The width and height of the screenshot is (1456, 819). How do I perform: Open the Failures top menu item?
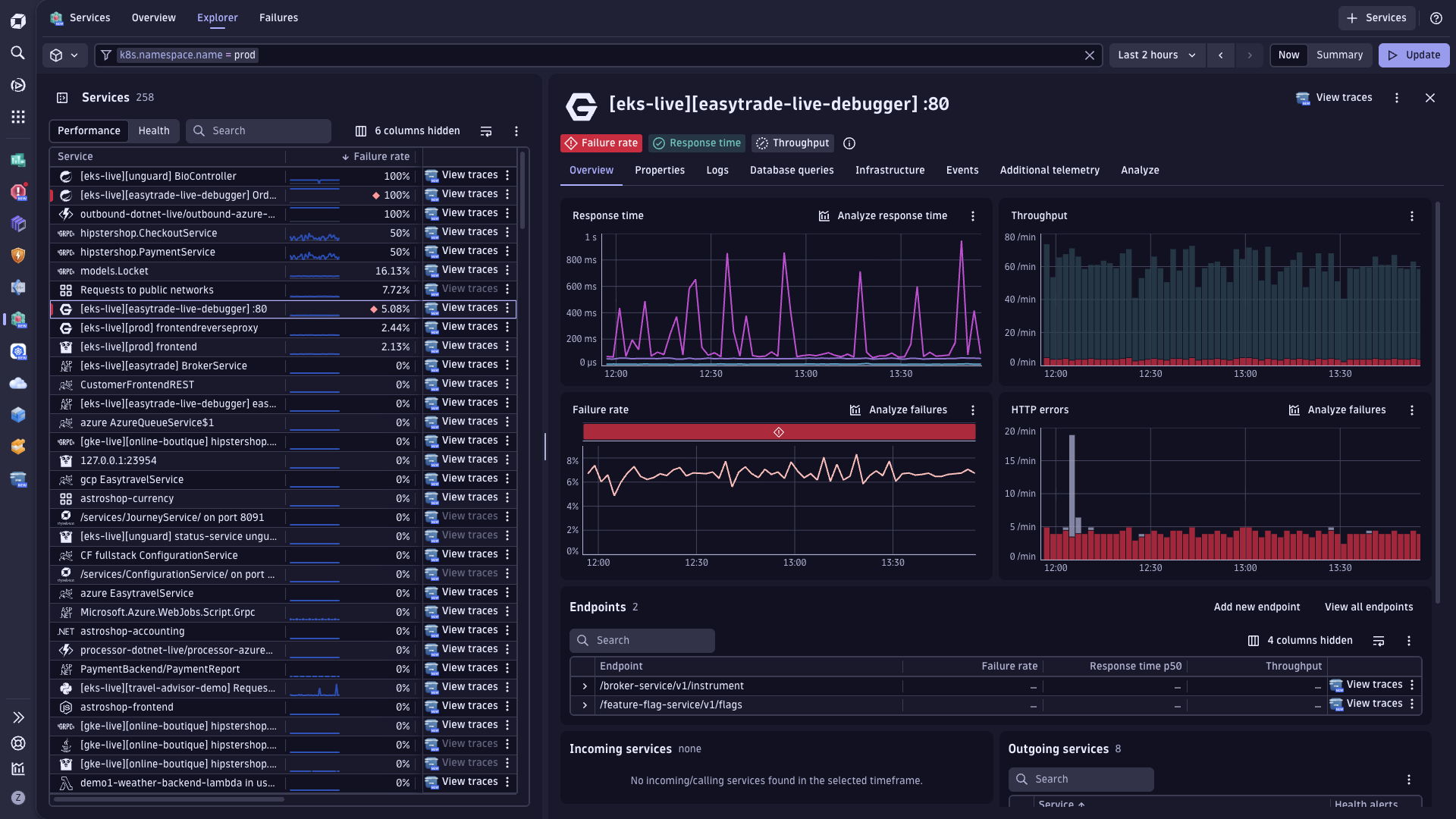tap(278, 18)
